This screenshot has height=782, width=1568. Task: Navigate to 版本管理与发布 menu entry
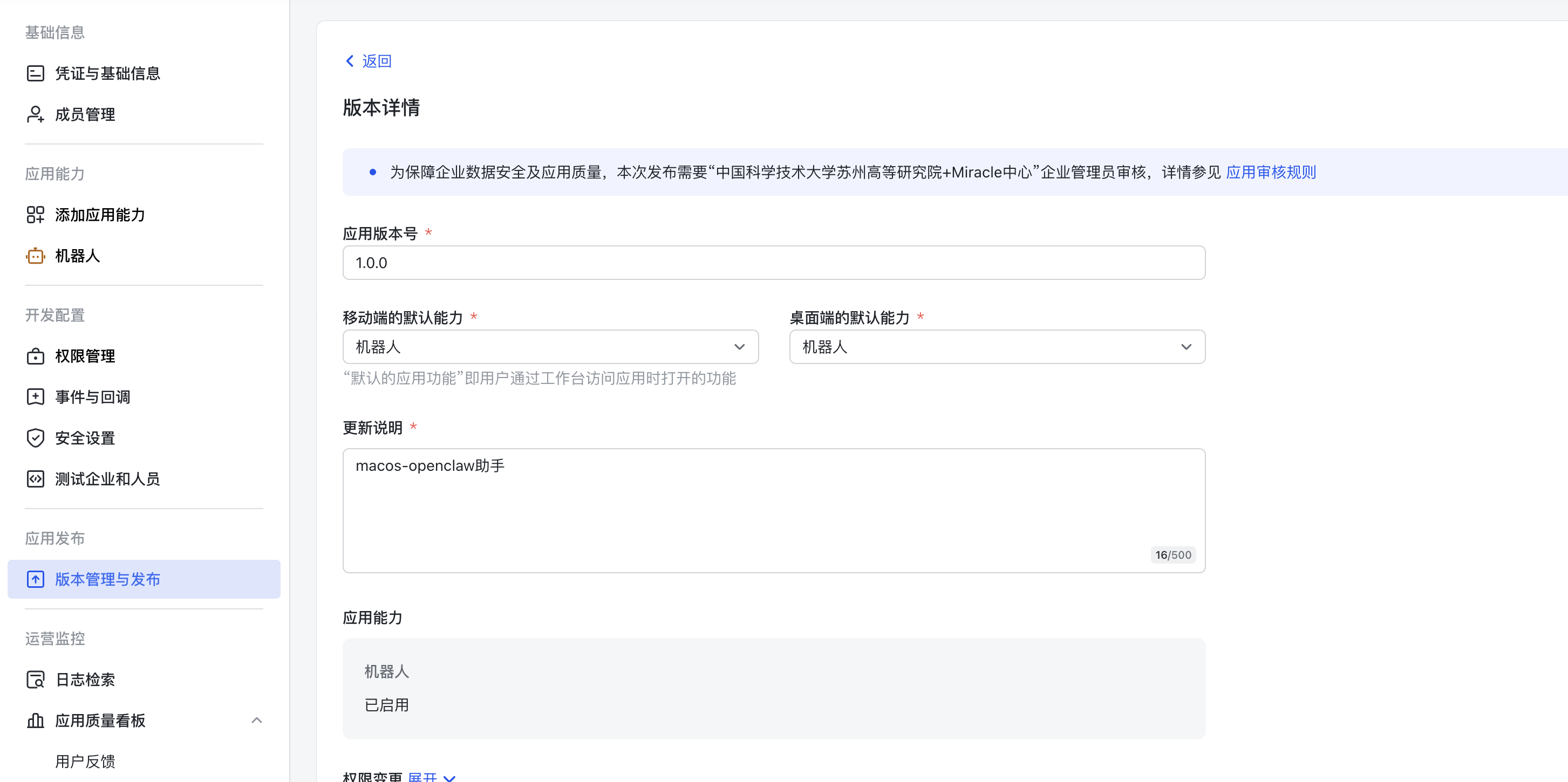108,579
